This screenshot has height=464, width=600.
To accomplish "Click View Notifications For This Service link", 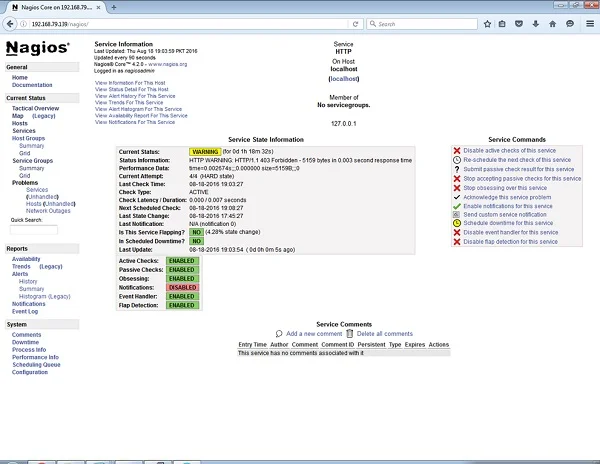I will click(x=135, y=122).
